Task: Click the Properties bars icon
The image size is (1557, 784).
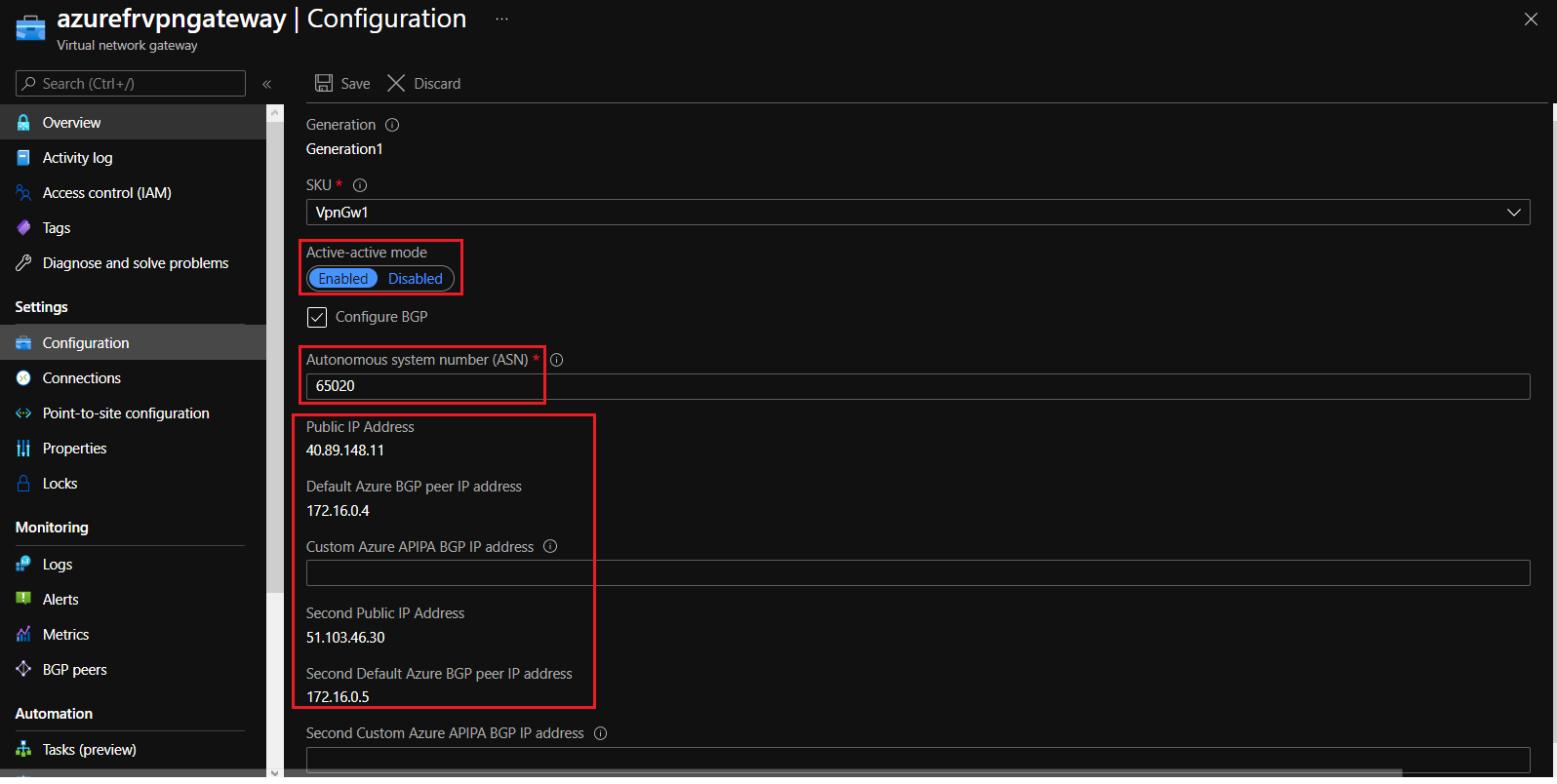Action: [x=23, y=449]
